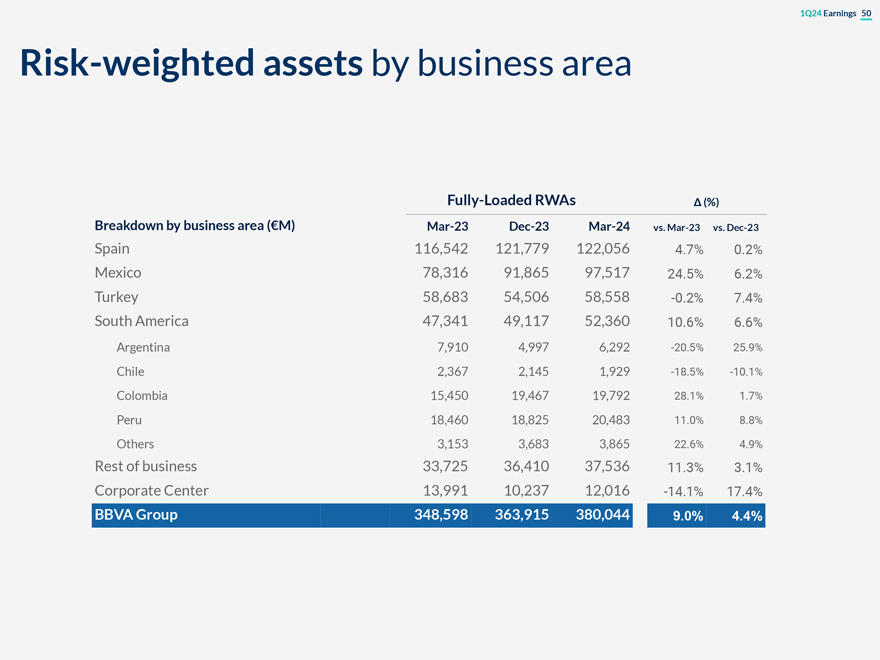Click the Mar-24 column heading
The width and height of the screenshot is (880, 660).
(609, 226)
